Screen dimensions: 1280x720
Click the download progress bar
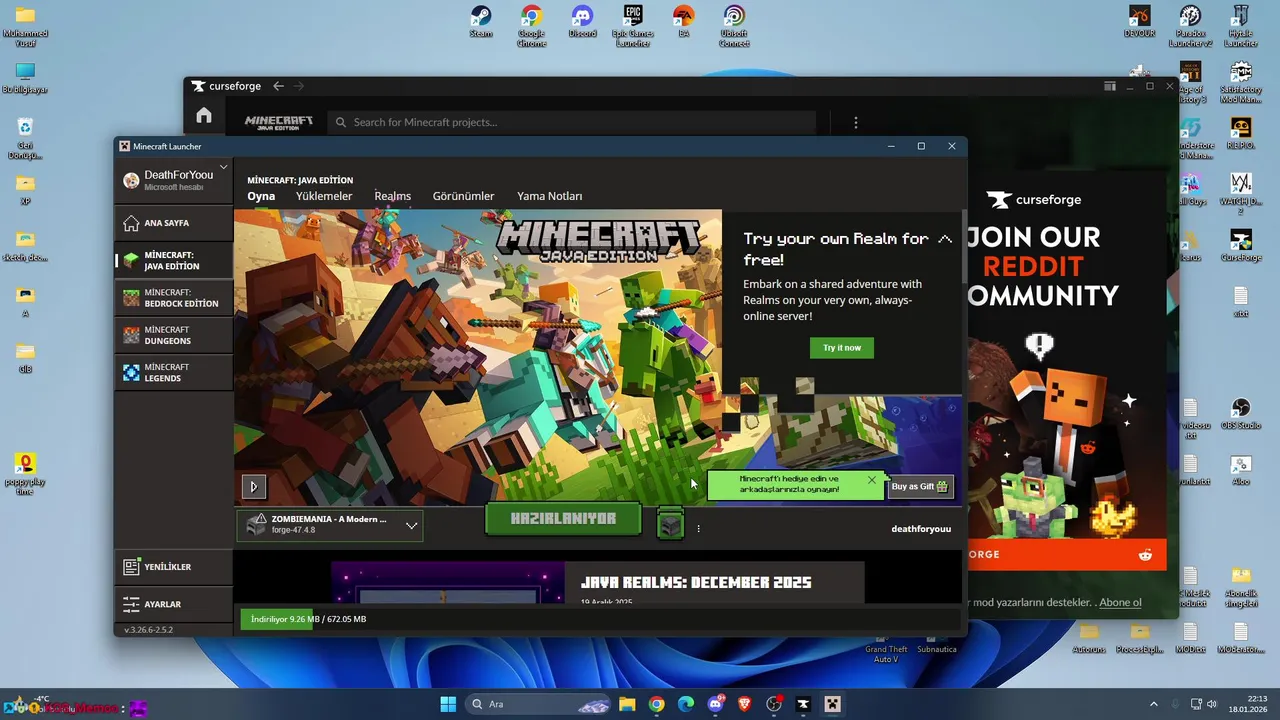pos(600,619)
